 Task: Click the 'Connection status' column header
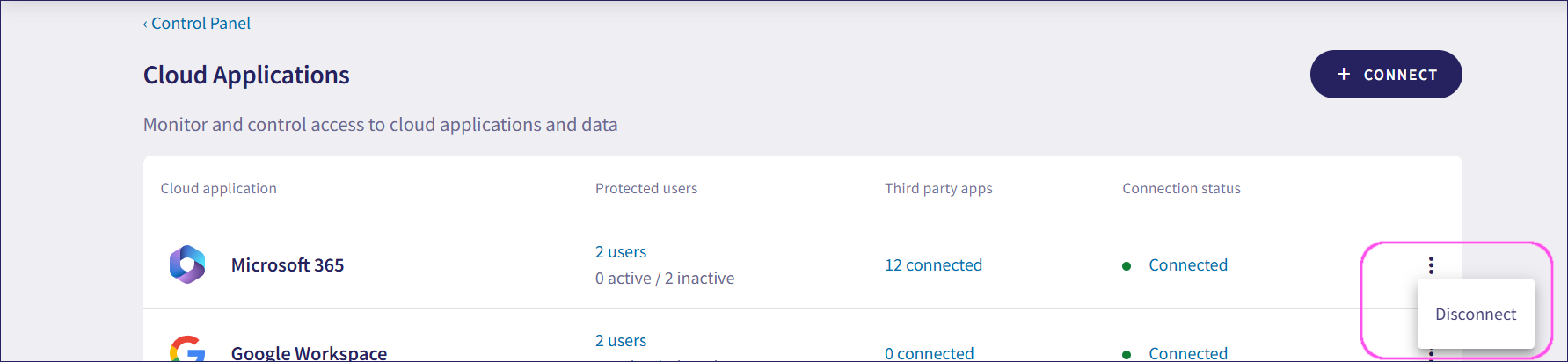click(1180, 189)
